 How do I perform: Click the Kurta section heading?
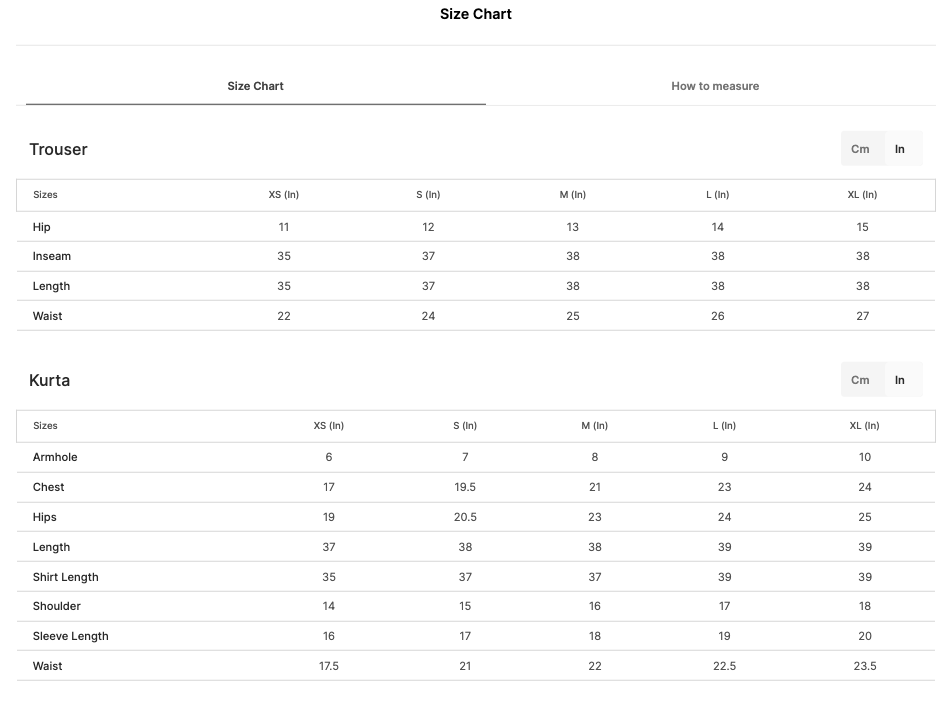(49, 380)
